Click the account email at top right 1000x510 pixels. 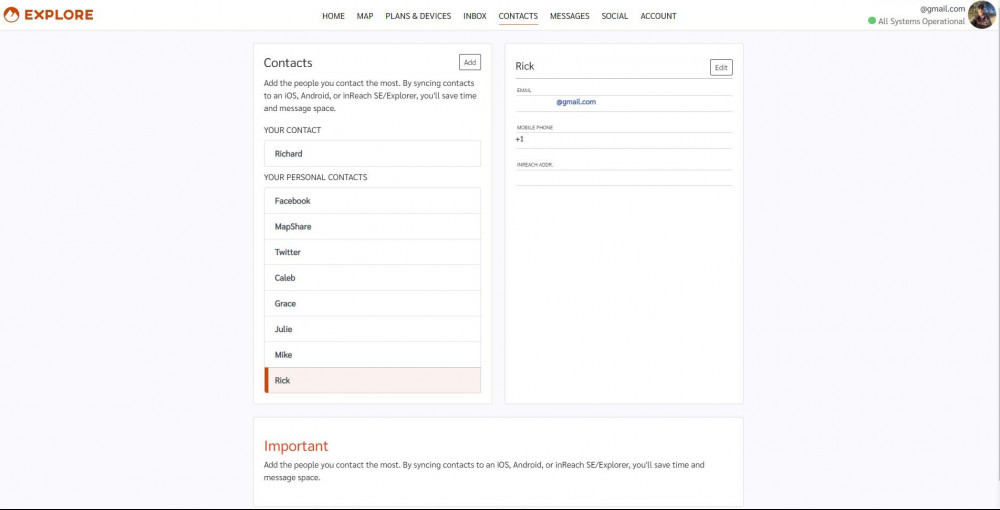point(943,9)
